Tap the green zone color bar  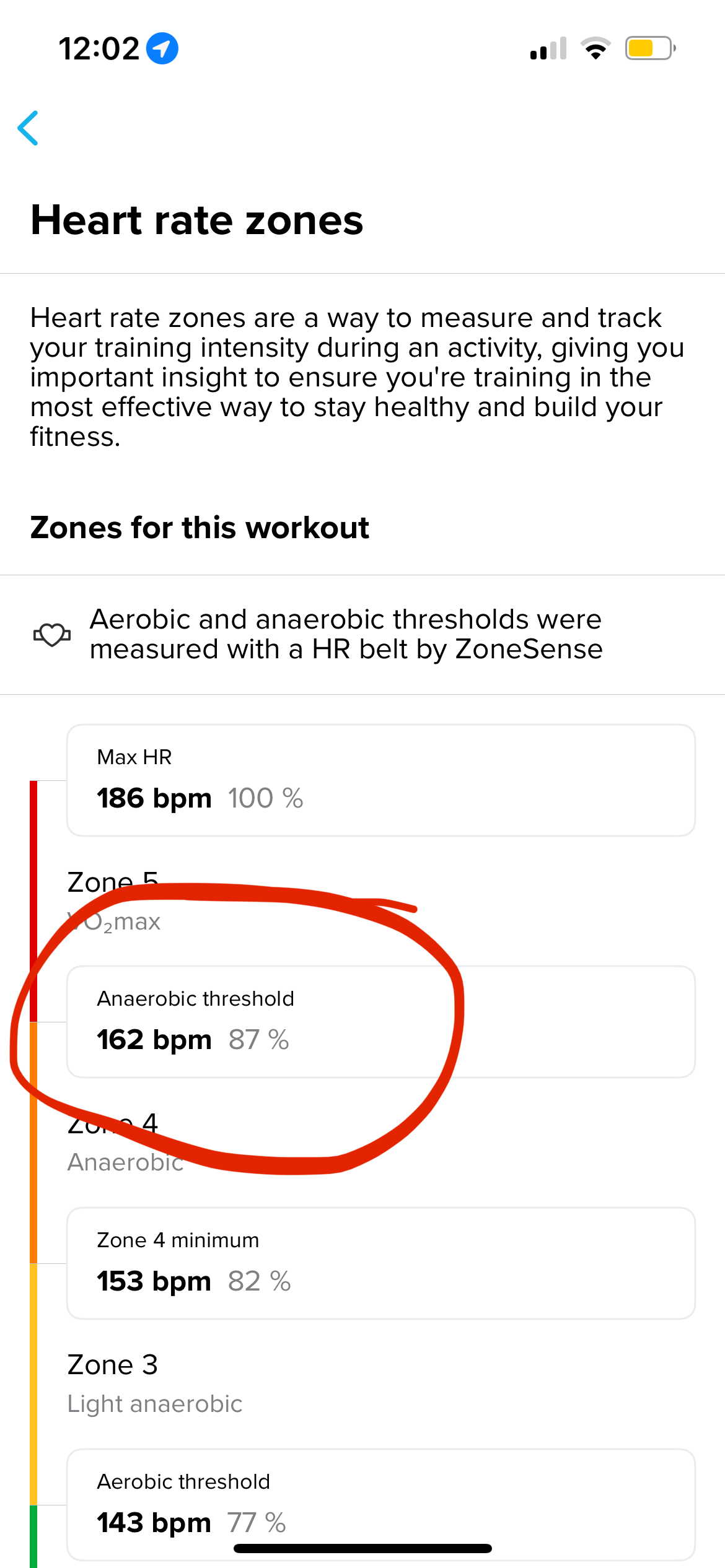[33, 1536]
